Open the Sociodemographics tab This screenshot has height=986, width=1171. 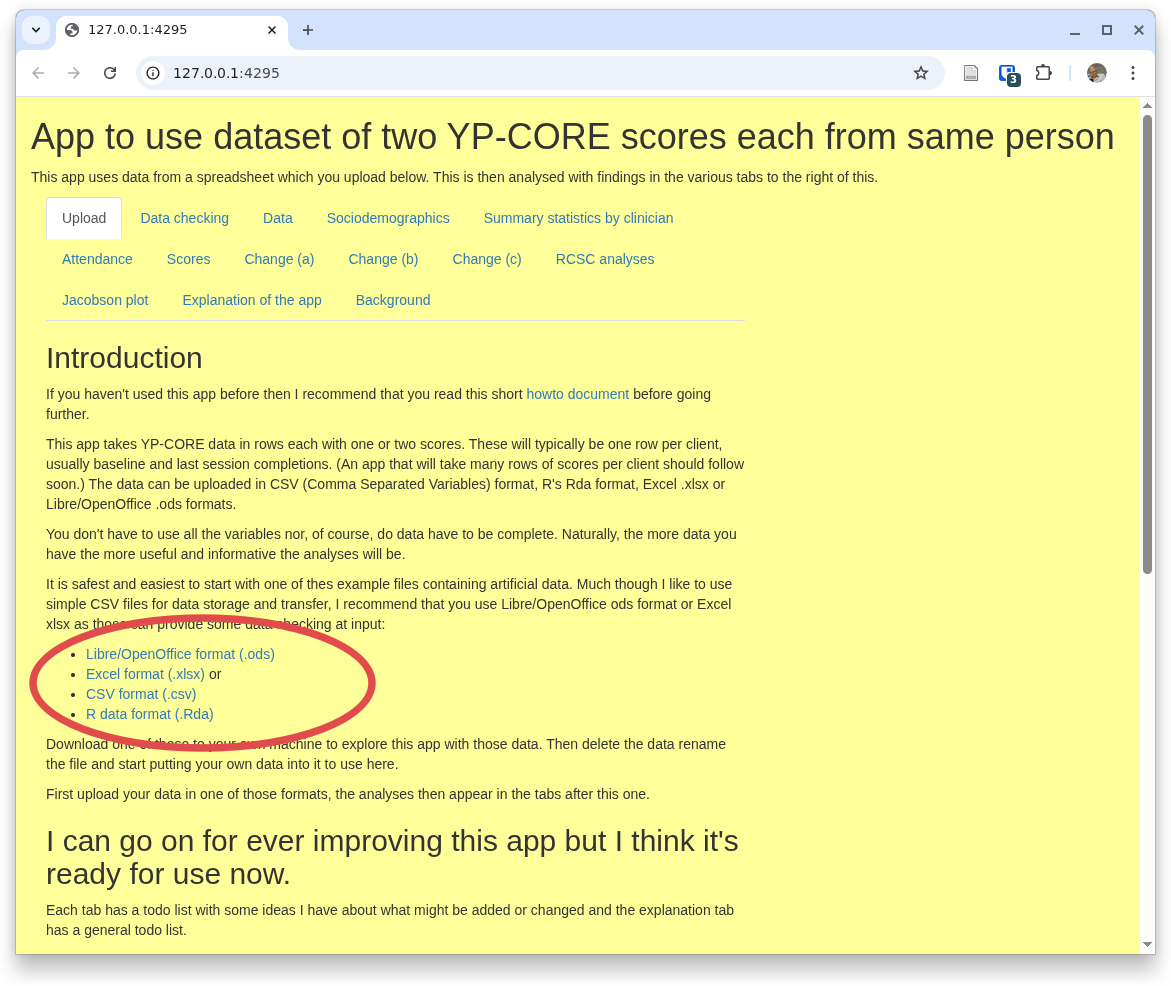388,218
